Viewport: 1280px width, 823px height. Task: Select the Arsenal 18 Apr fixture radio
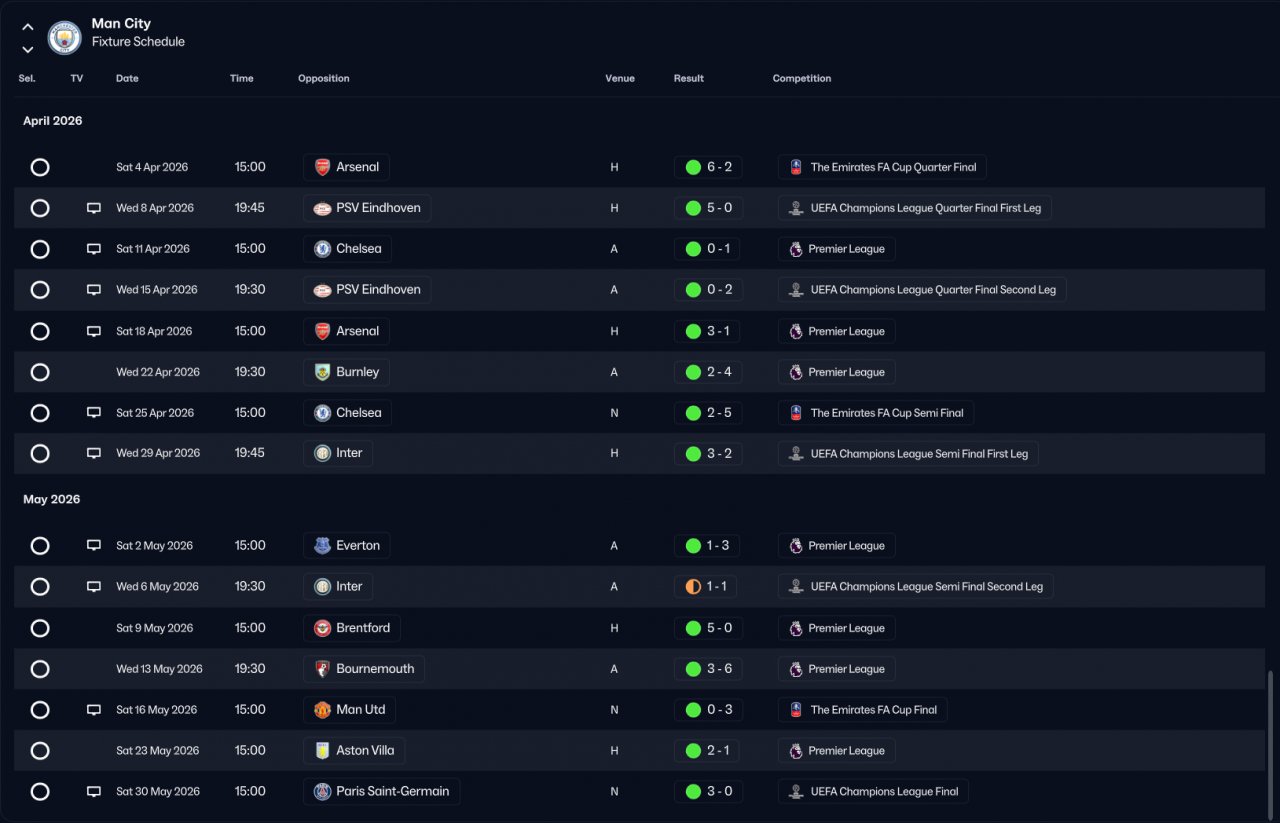pyautogui.click(x=40, y=331)
